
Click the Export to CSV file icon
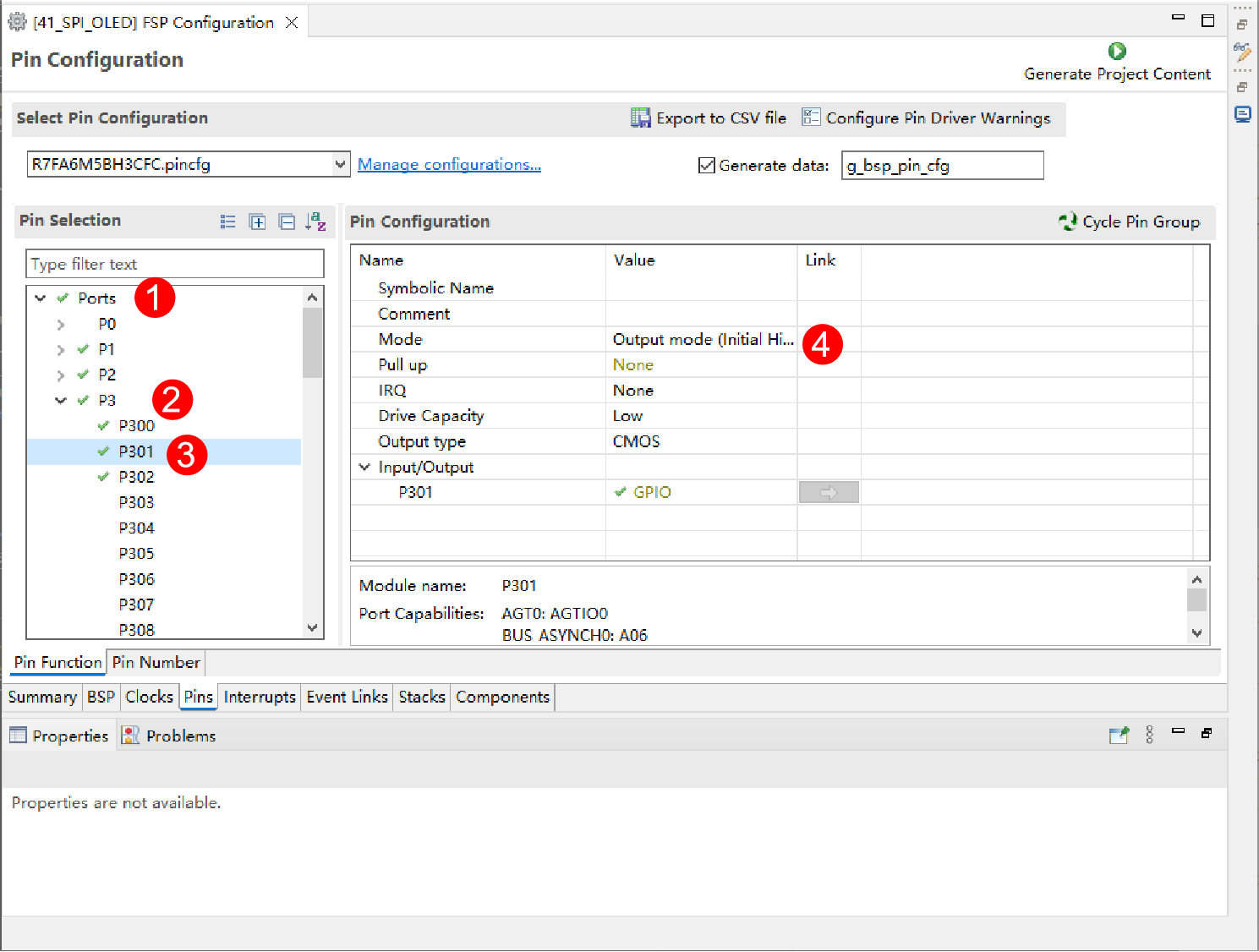point(641,118)
